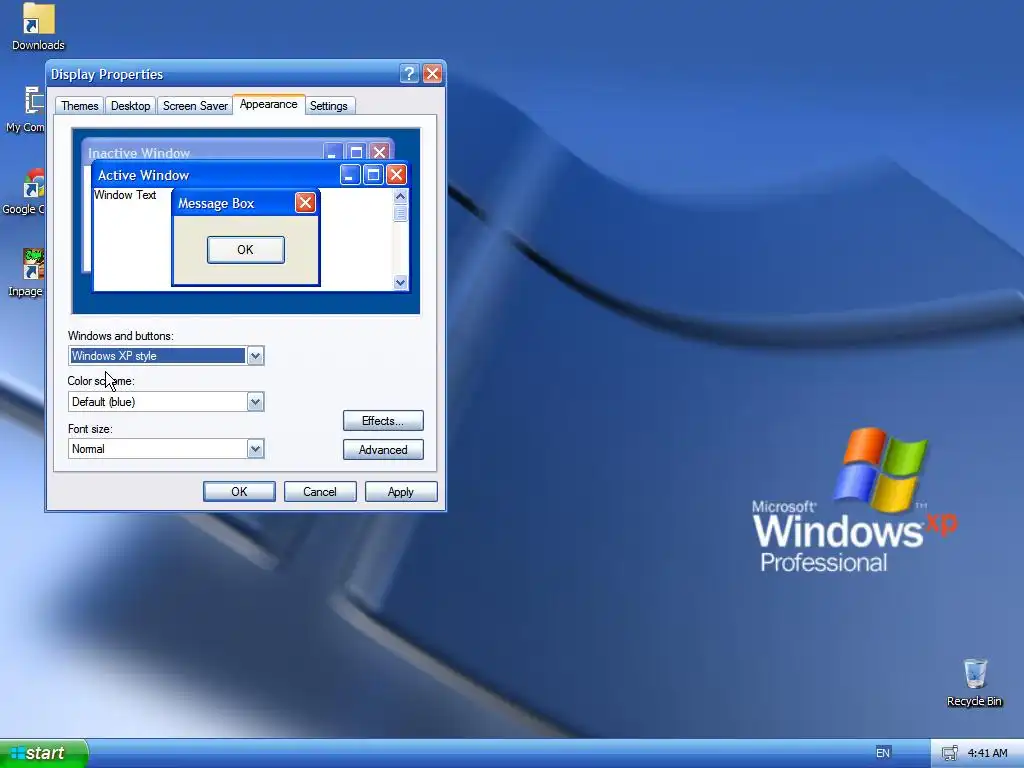Select the Appearance tab
The width and height of the screenshot is (1024, 768).
coord(268,104)
